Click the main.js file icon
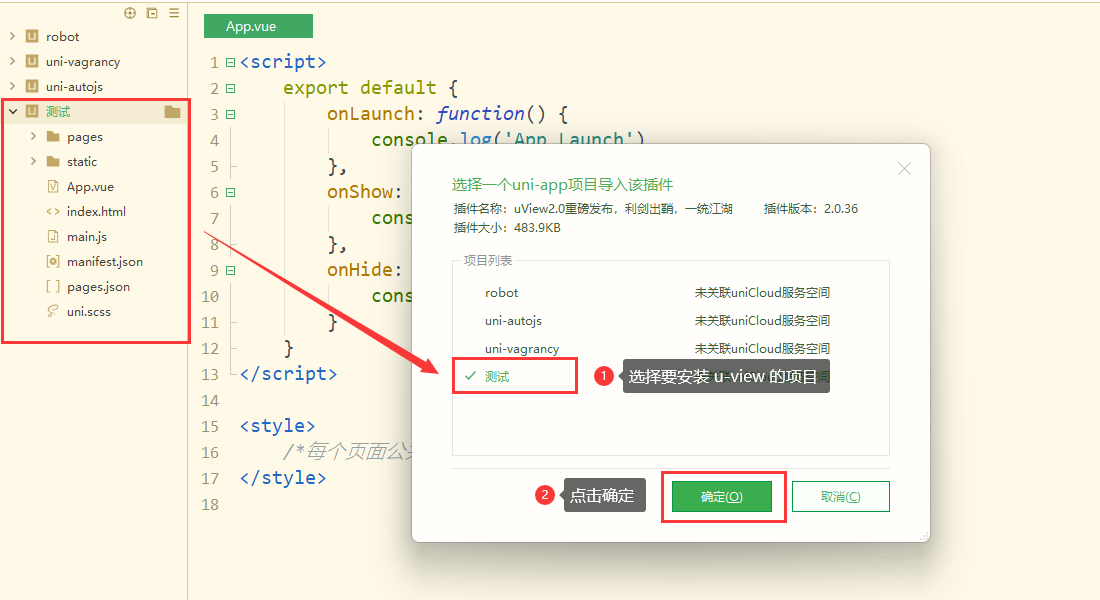This screenshot has width=1100, height=600. pos(53,236)
